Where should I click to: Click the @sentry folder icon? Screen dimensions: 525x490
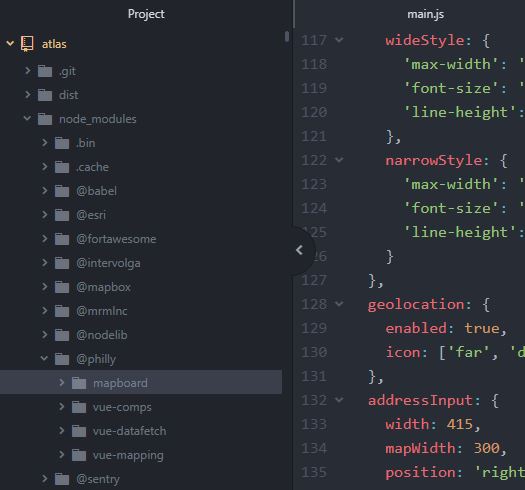(x=62, y=479)
